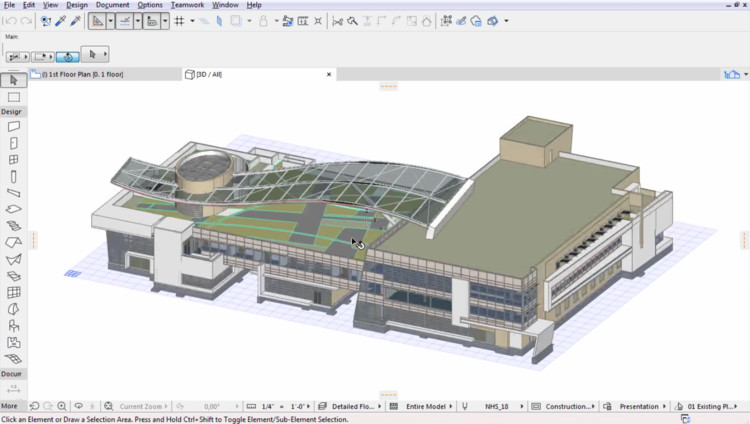Pick the Column tool in the toolbox
This screenshot has height=424, width=750.
pos(13,176)
